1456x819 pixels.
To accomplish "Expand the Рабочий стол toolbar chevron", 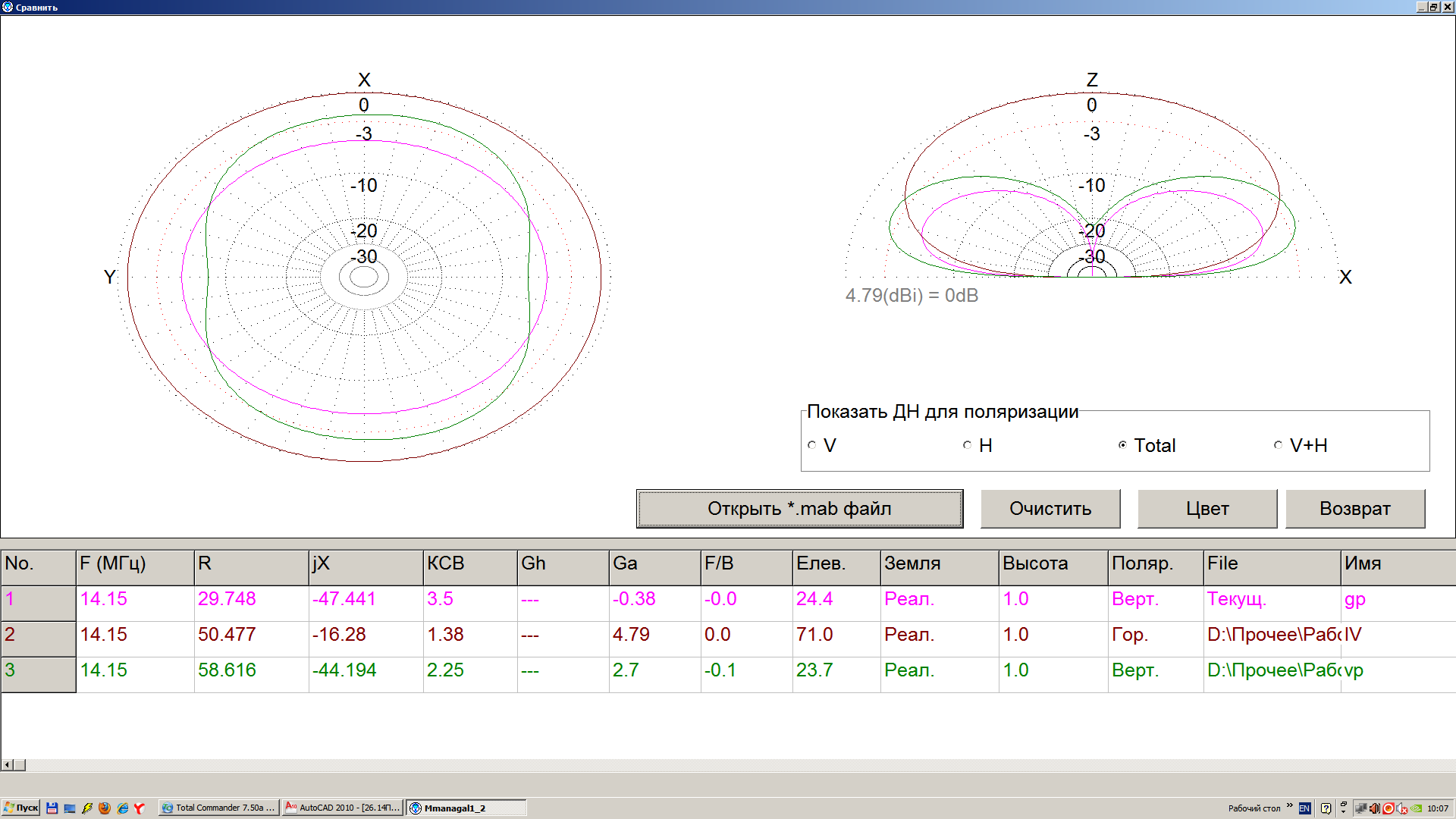I will tap(1289, 805).
